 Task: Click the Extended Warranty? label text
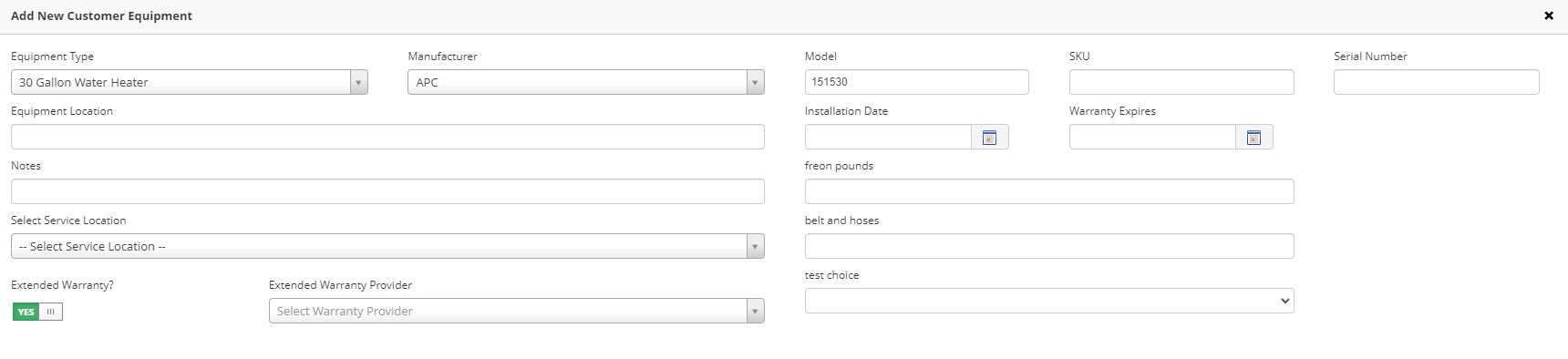tap(62, 285)
